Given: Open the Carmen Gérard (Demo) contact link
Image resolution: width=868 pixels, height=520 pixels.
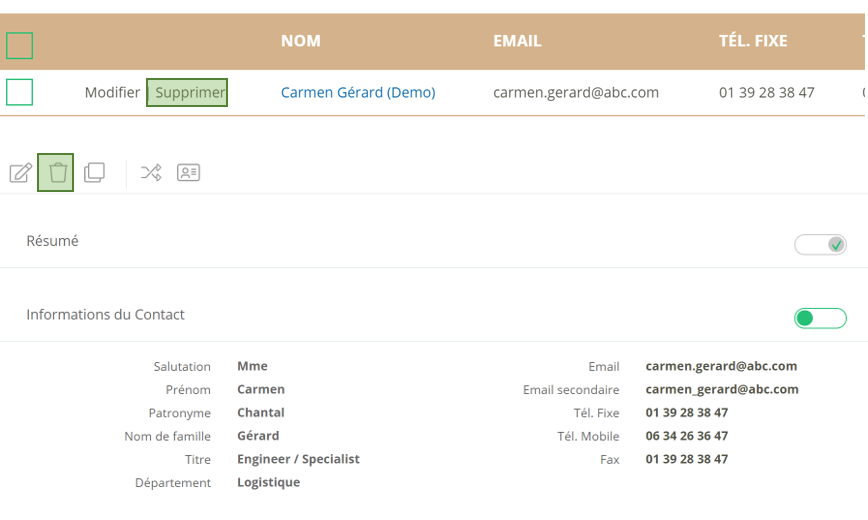Looking at the screenshot, I should coord(358,92).
